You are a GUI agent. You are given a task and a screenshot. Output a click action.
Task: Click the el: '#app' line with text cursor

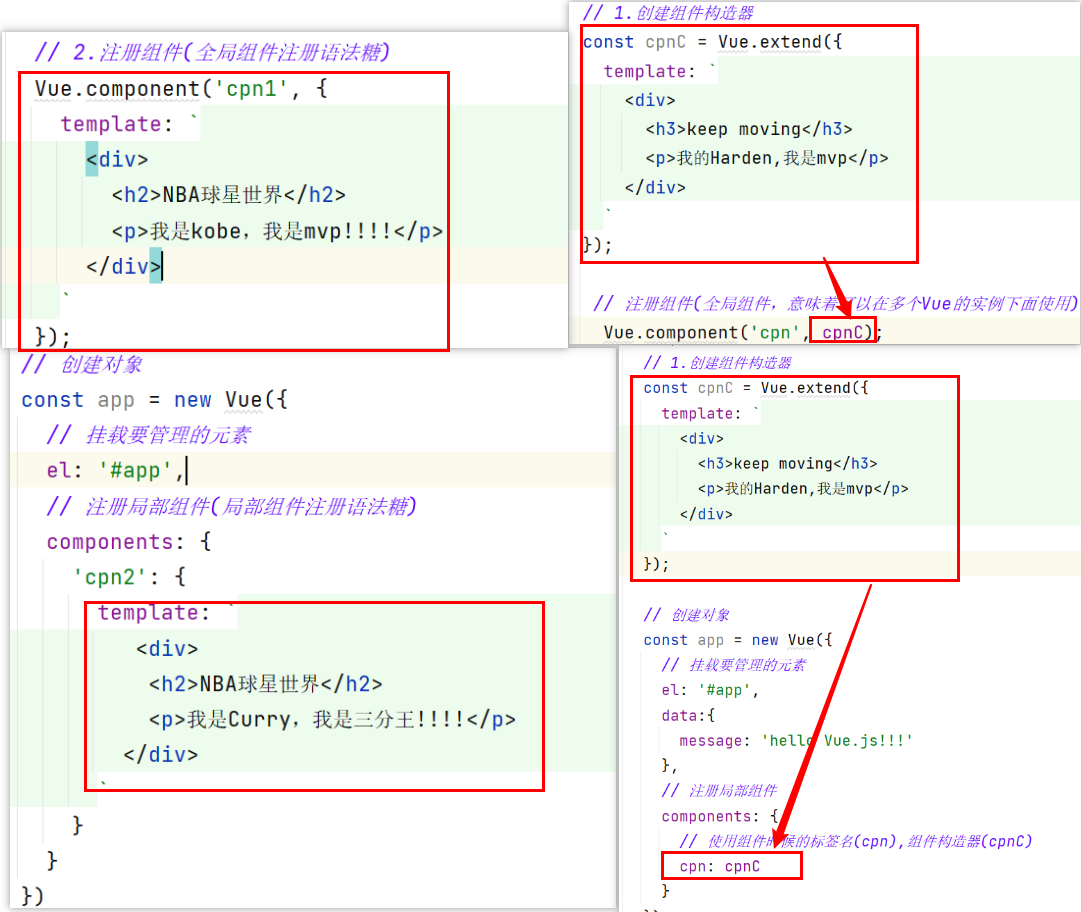[101, 470]
